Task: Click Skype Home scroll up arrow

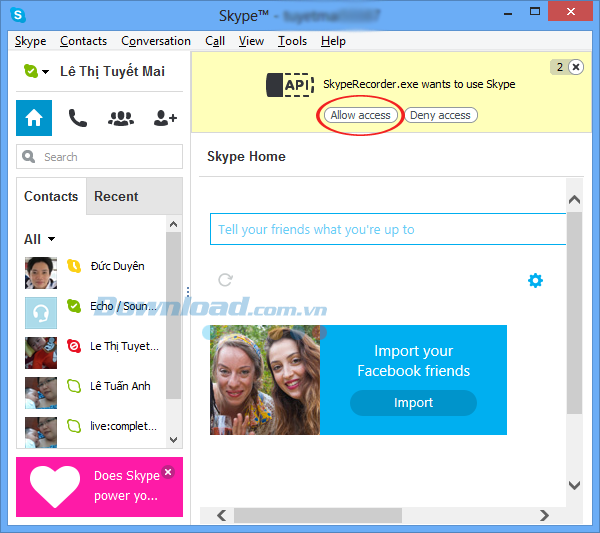Action: click(x=574, y=199)
